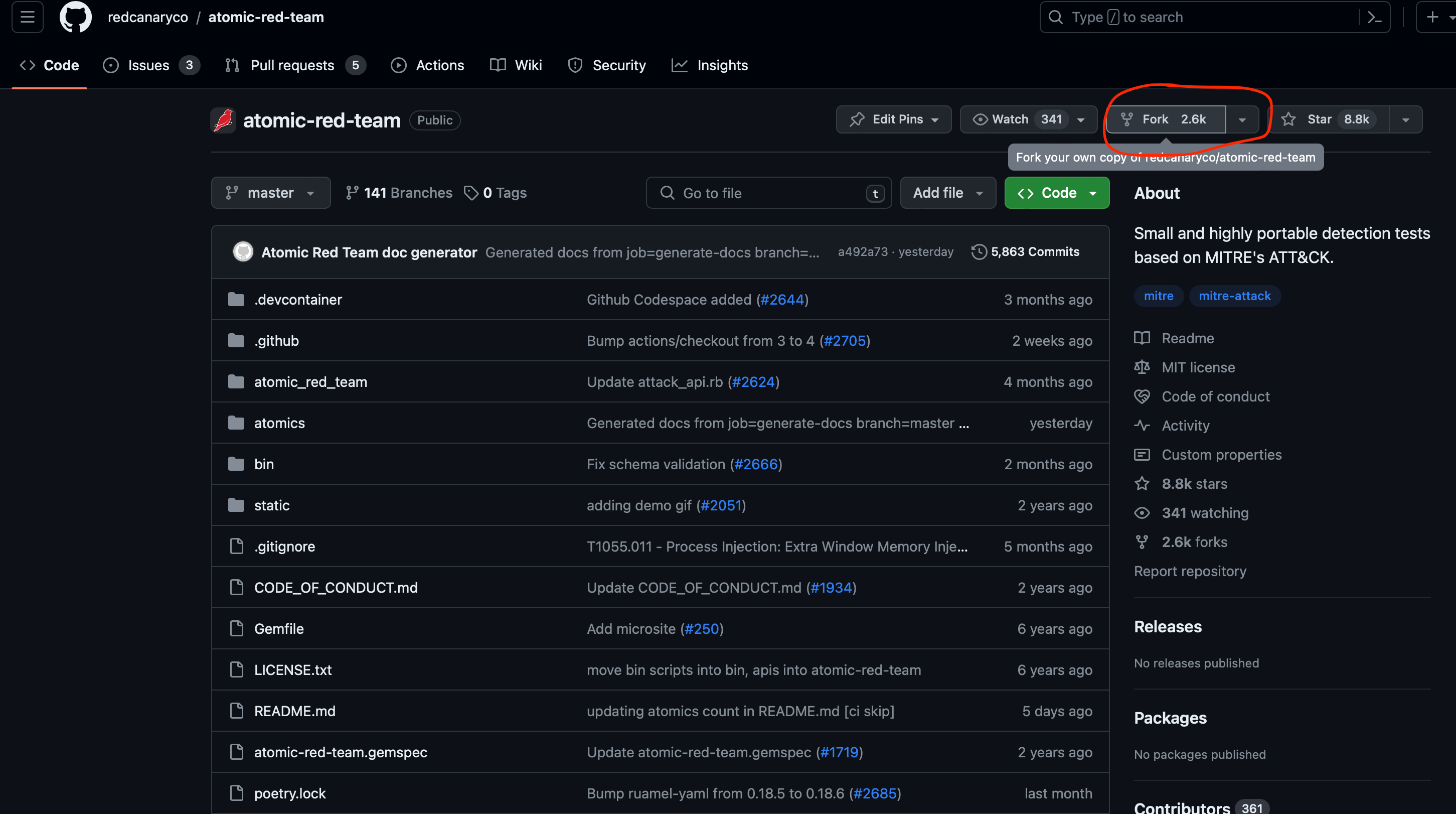Click the star icon beside 8.8k stars
The image size is (1456, 814).
coord(1142,484)
